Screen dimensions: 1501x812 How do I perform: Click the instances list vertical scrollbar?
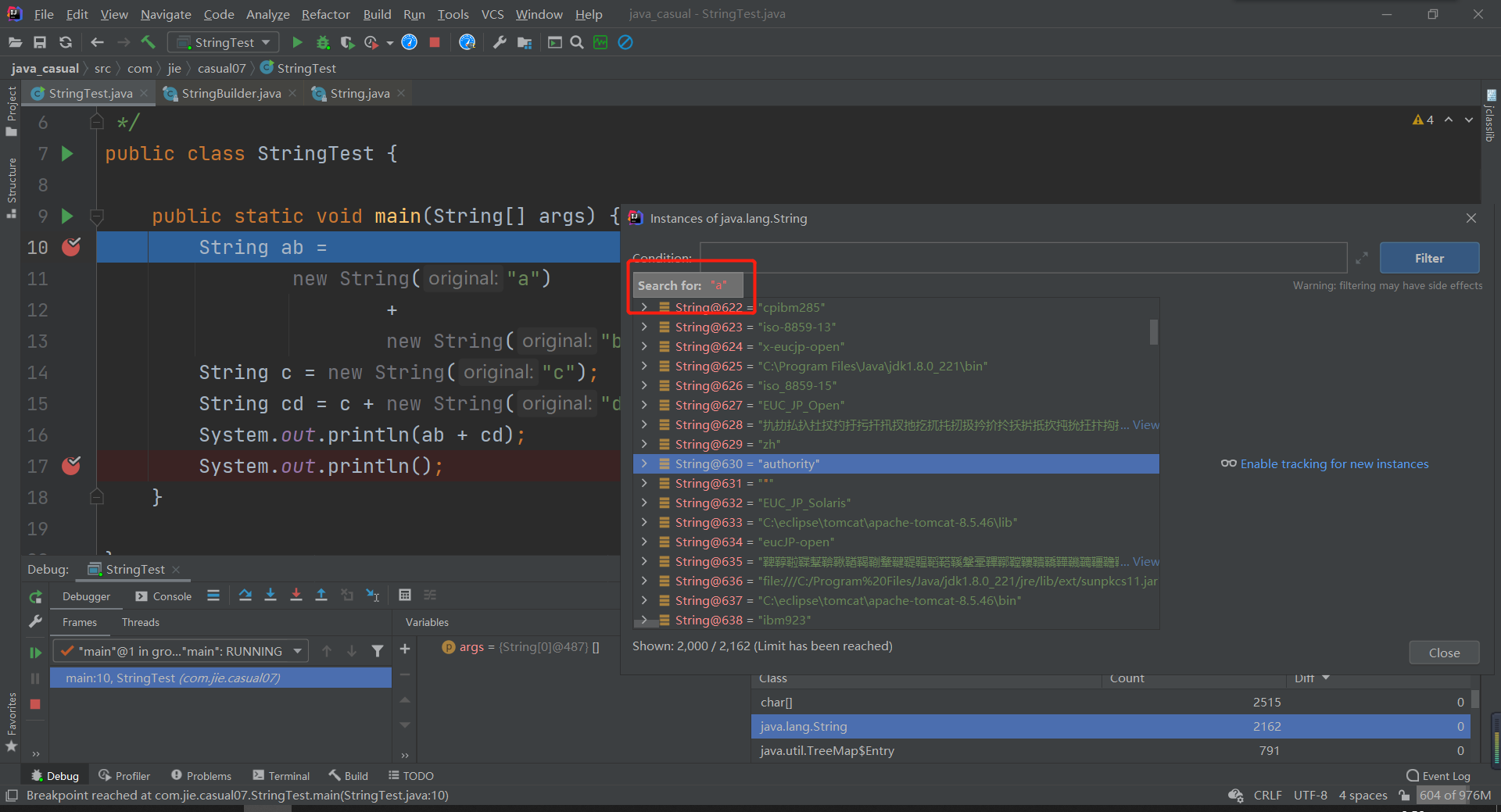click(x=1154, y=331)
